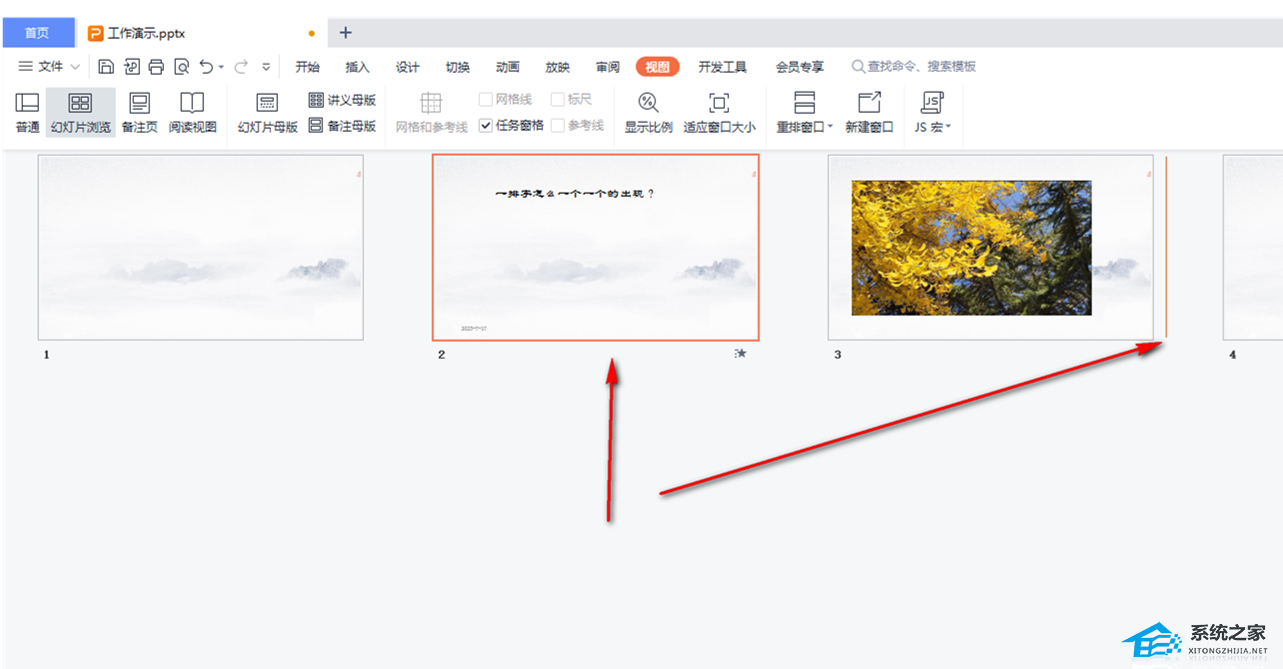The width and height of the screenshot is (1283, 669).
Task: Click the Print Preview icon
Action: point(181,67)
